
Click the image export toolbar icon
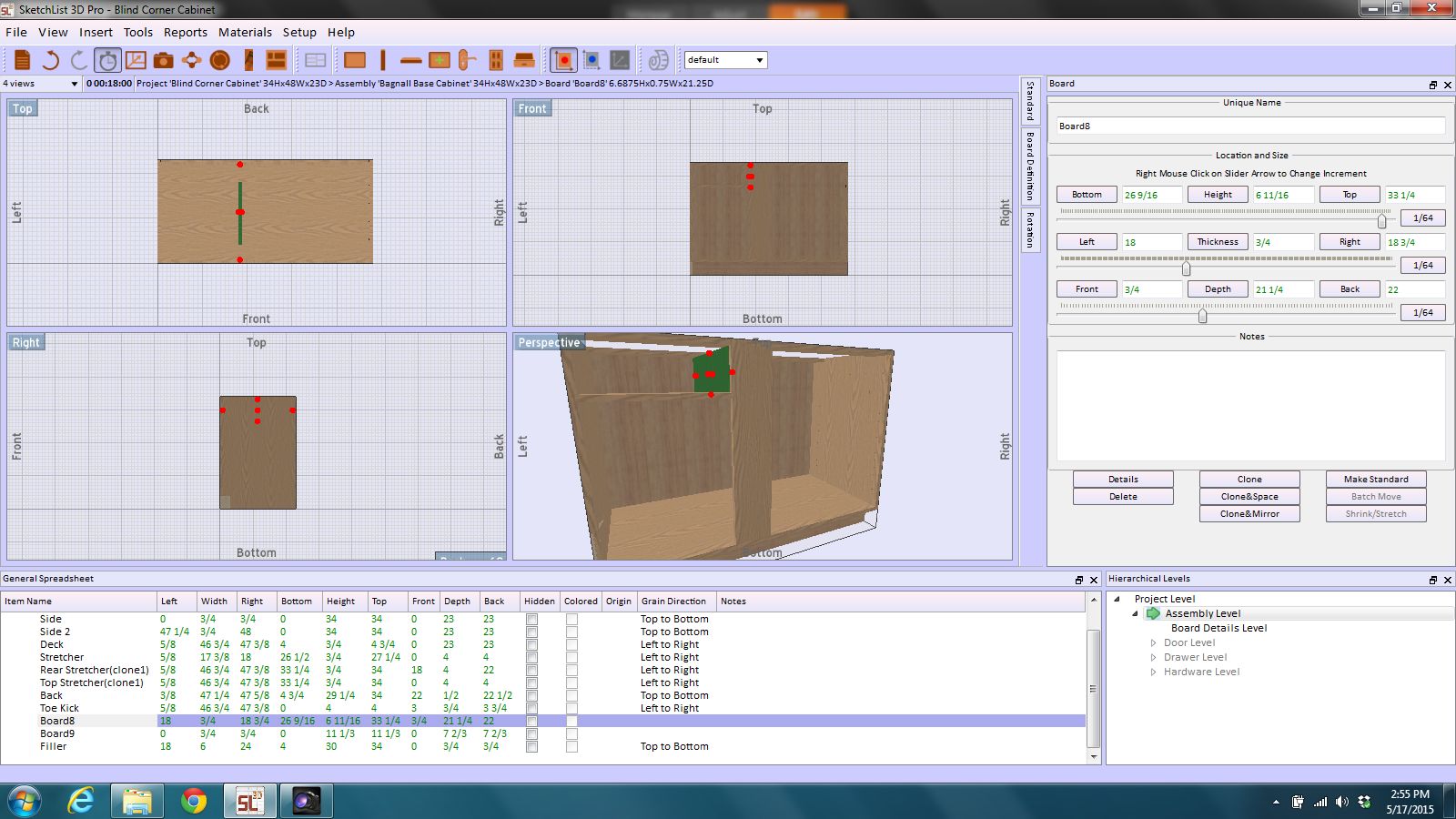136,60
